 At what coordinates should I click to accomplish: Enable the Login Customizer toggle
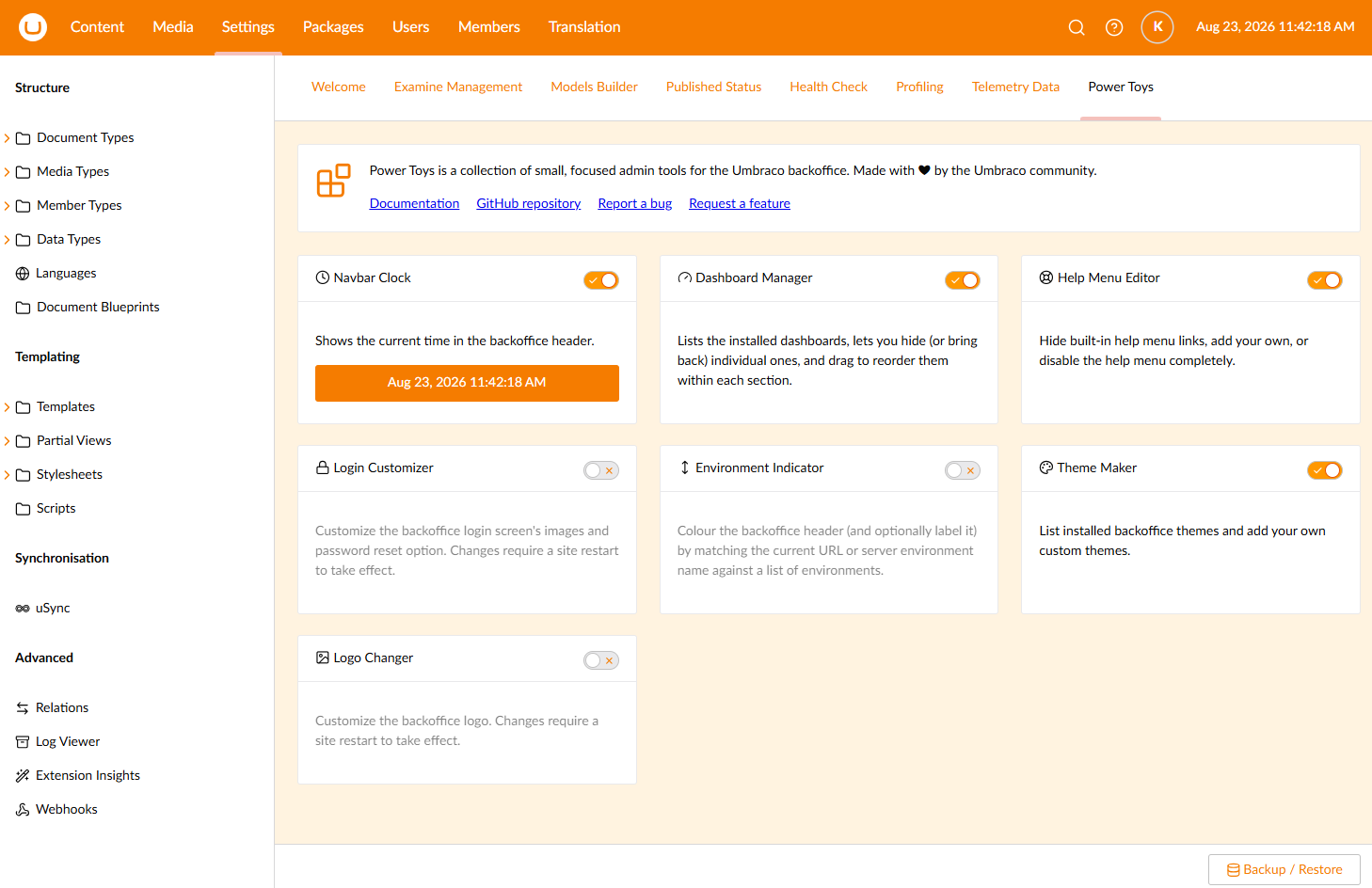(x=601, y=470)
